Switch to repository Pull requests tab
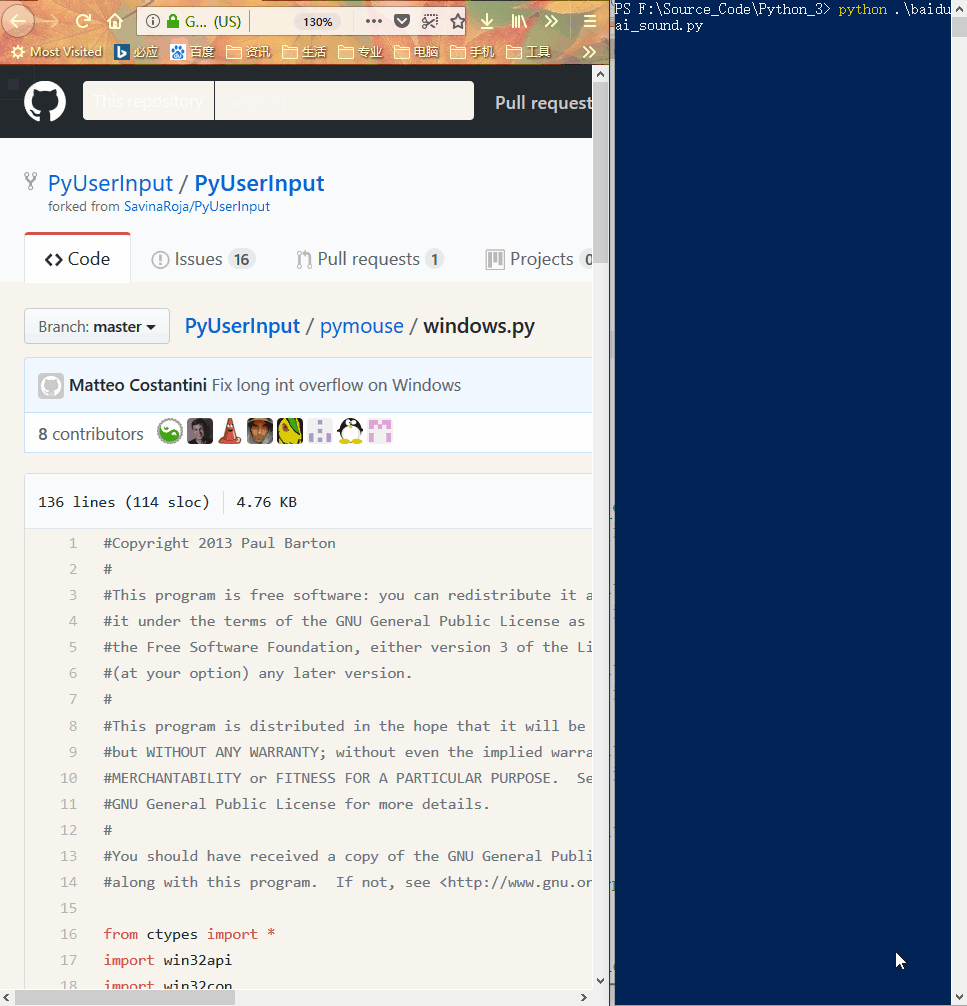This screenshot has height=1006, width=967. (369, 259)
